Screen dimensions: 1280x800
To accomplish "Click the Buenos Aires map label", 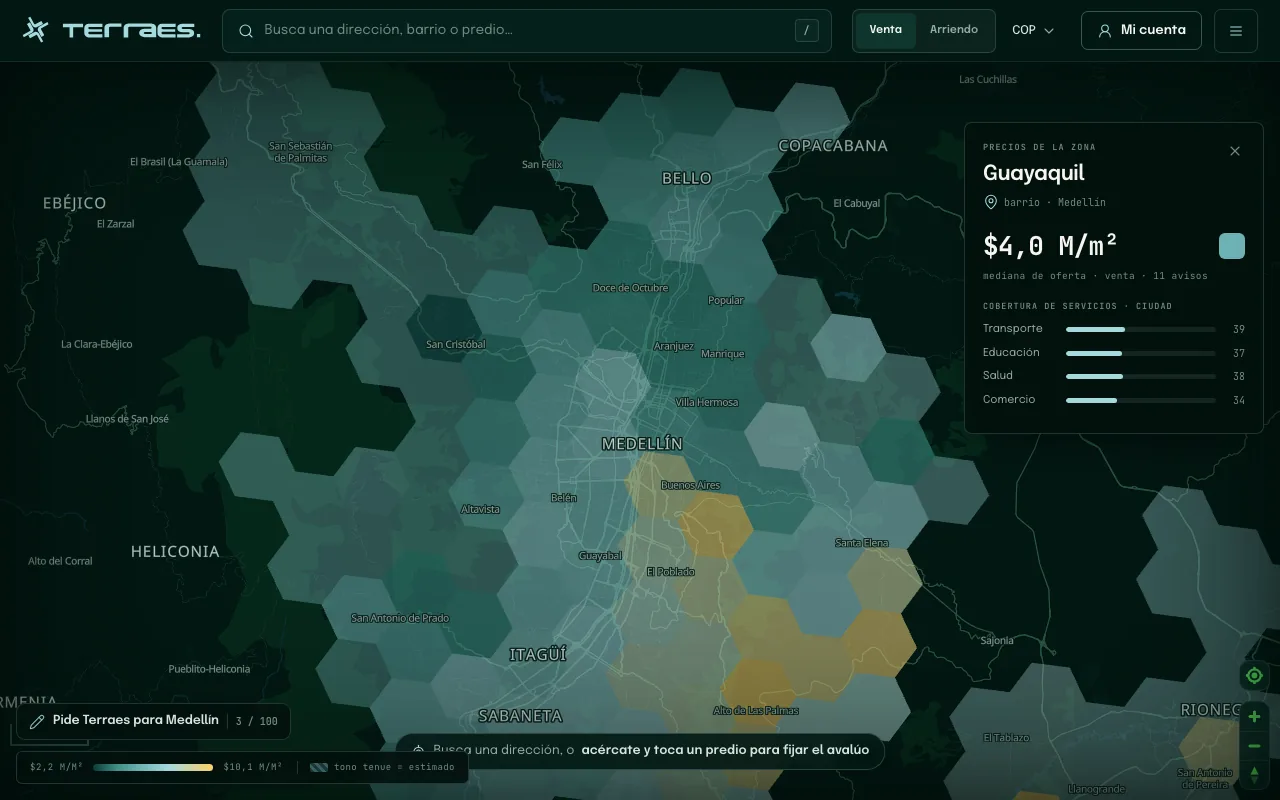I will point(690,485).
